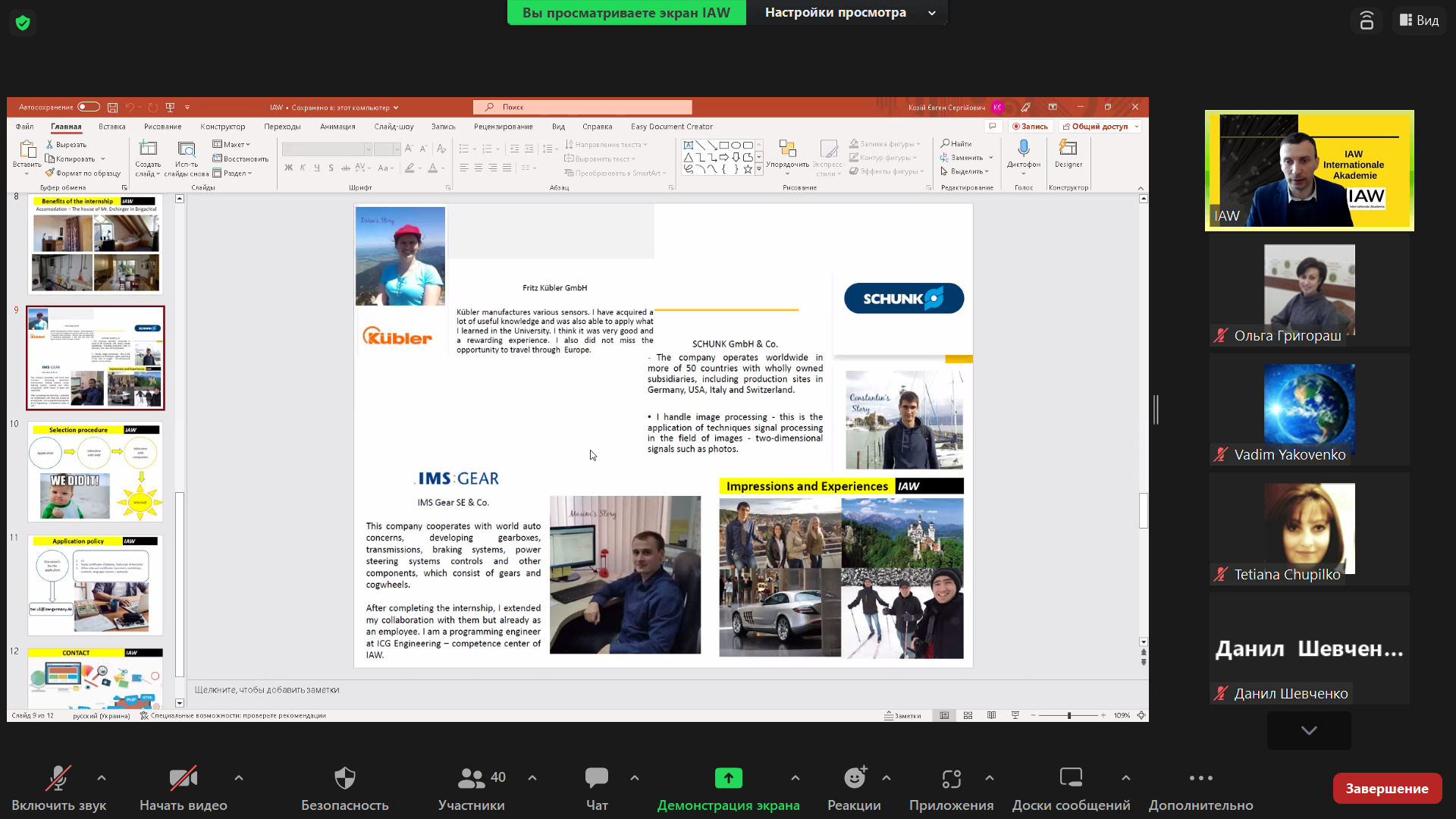Image resolution: width=1456 pixels, height=819 pixels.
Task: Toggle Автосохранение autosave switch
Action: coord(89,107)
